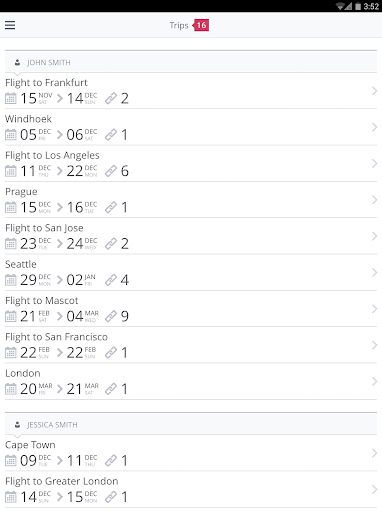This screenshot has width=382, height=512.
Task: Open the Flight to San Jose trip
Action: click(191, 236)
